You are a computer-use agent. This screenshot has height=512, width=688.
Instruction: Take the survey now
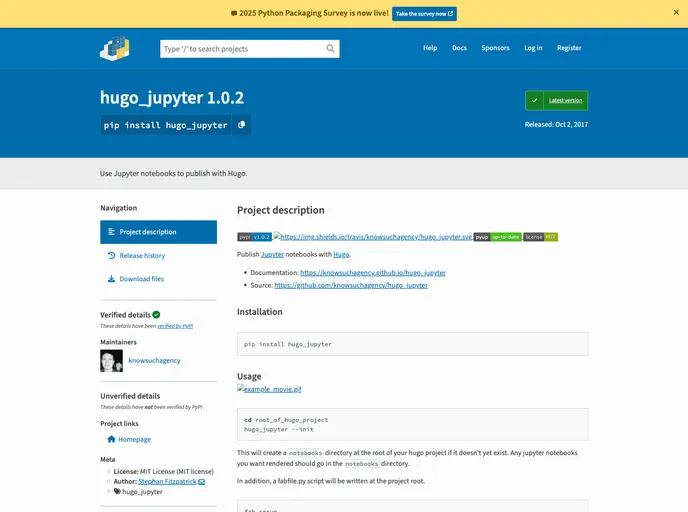(424, 14)
